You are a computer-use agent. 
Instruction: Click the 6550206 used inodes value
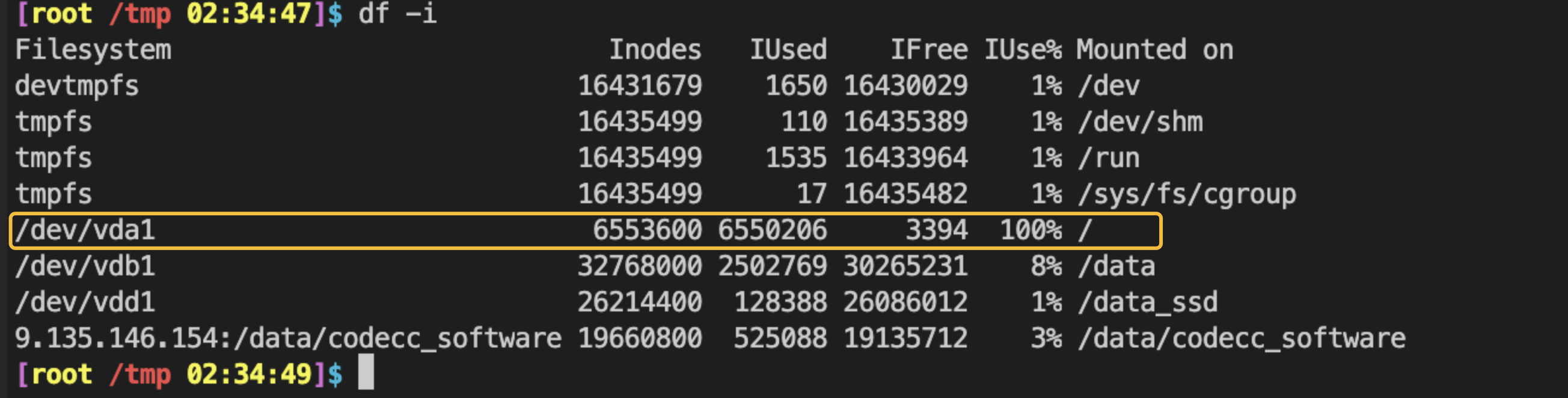point(772,230)
